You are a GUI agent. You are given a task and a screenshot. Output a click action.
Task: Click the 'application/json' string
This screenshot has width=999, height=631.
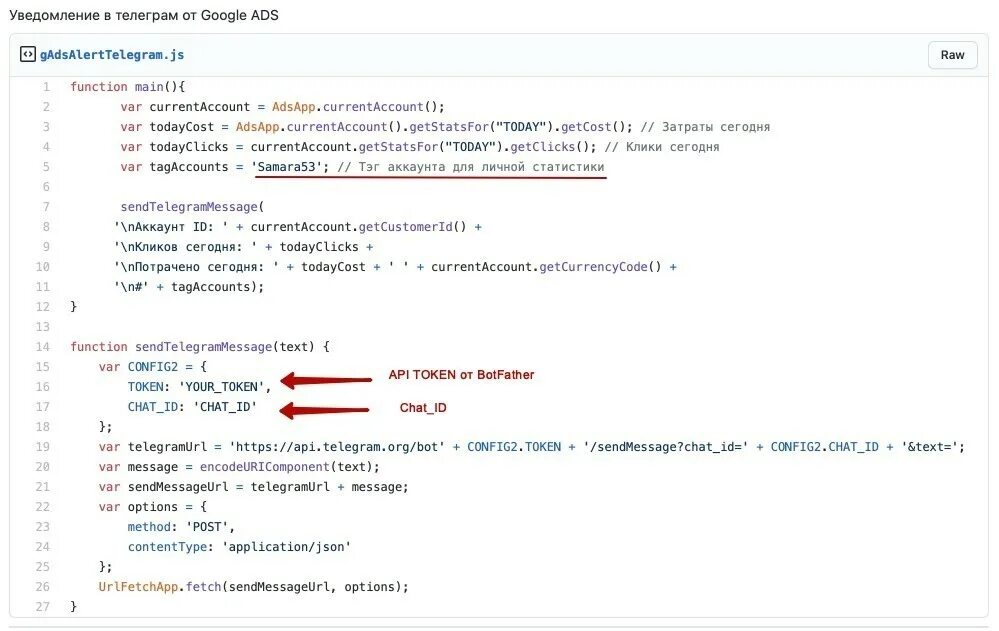(x=287, y=547)
